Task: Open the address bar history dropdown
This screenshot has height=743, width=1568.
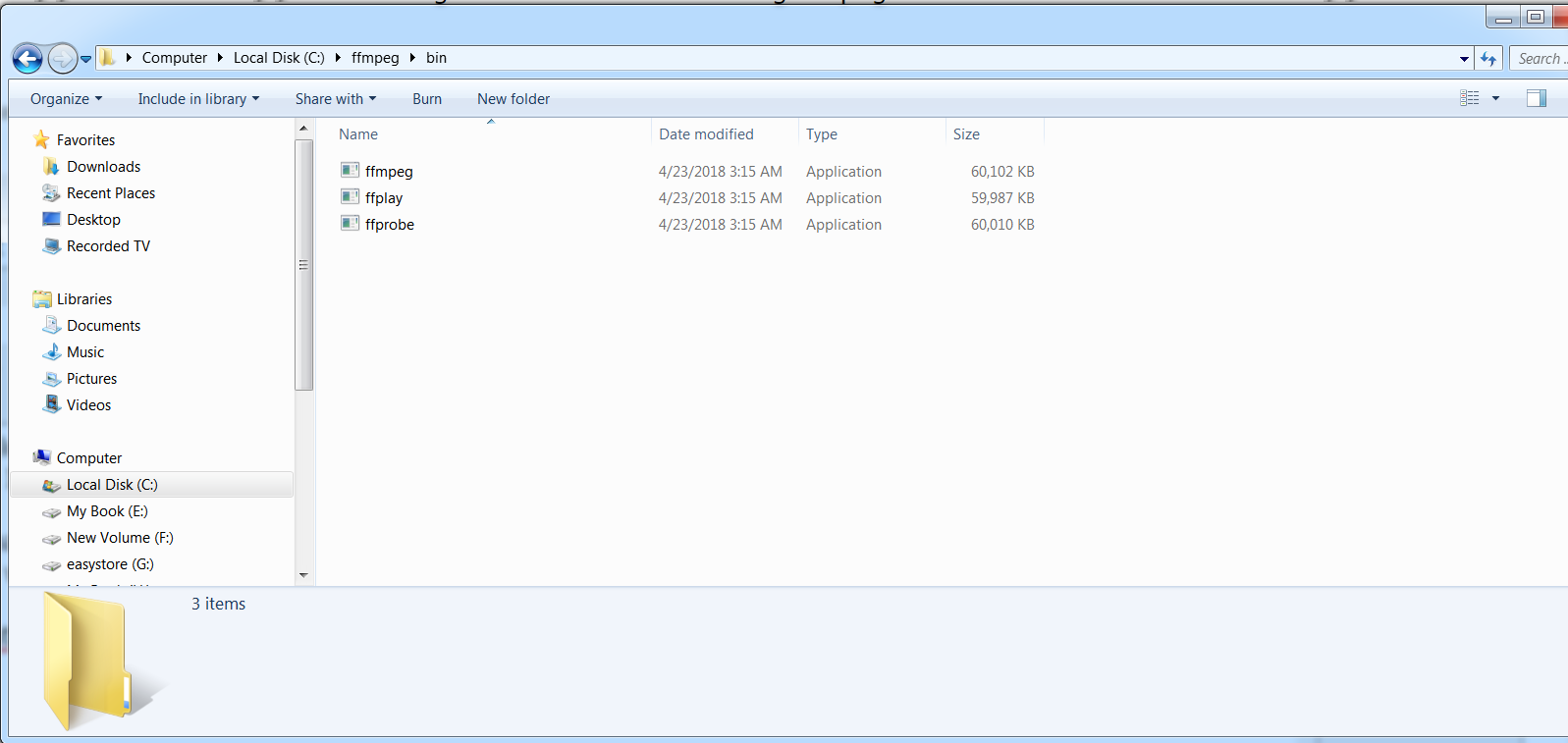Action: coord(1464,59)
